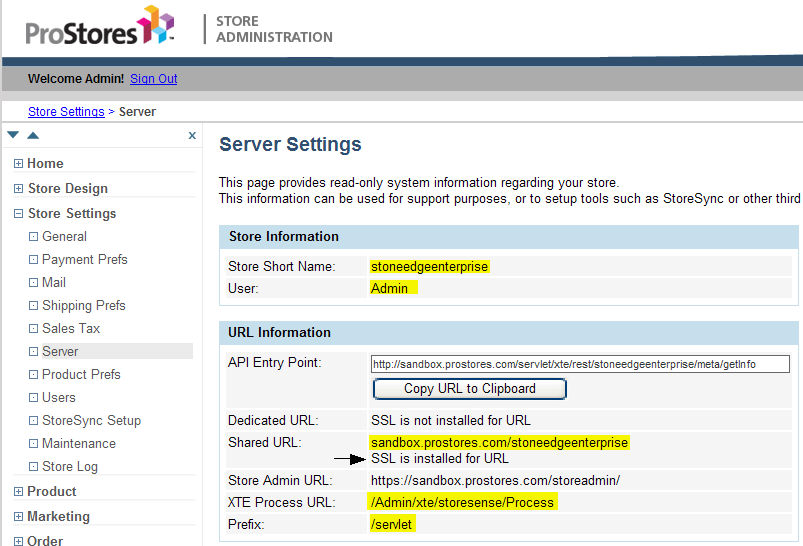Click the Sign Out link
Image resolution: width=803 pixels, height=546 pixels.
click(154, 79)
